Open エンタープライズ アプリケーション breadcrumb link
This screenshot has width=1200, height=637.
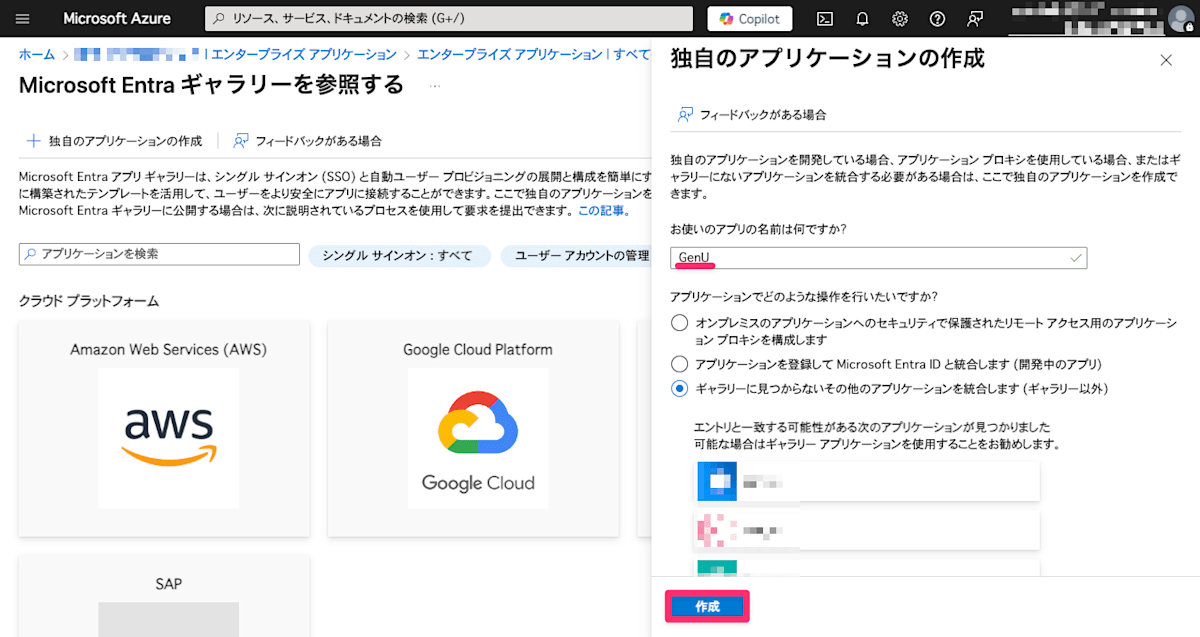point(304,54)
